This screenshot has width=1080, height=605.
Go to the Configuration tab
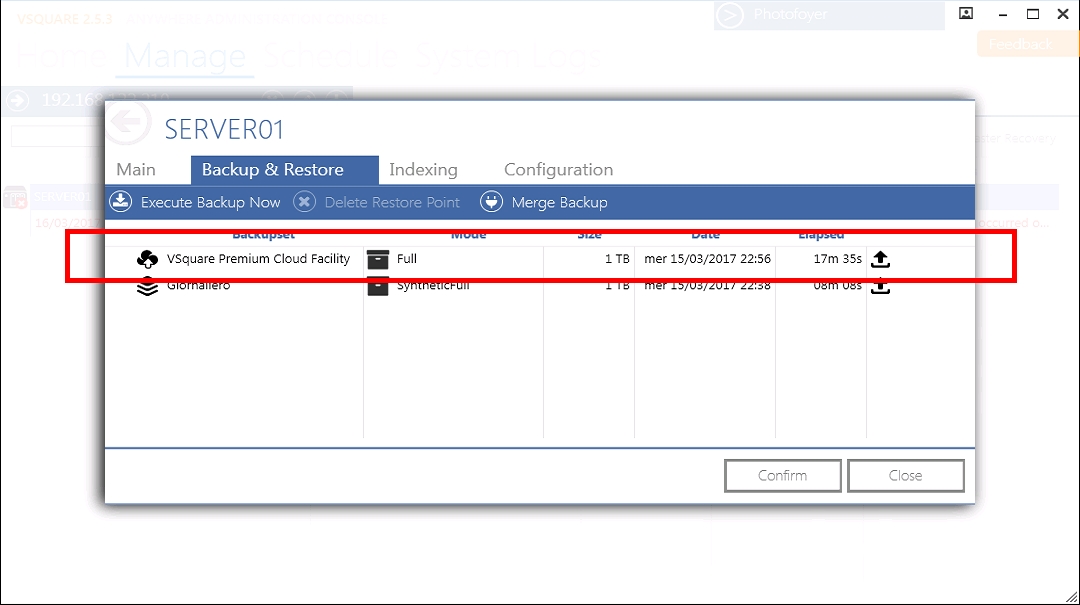558,170
